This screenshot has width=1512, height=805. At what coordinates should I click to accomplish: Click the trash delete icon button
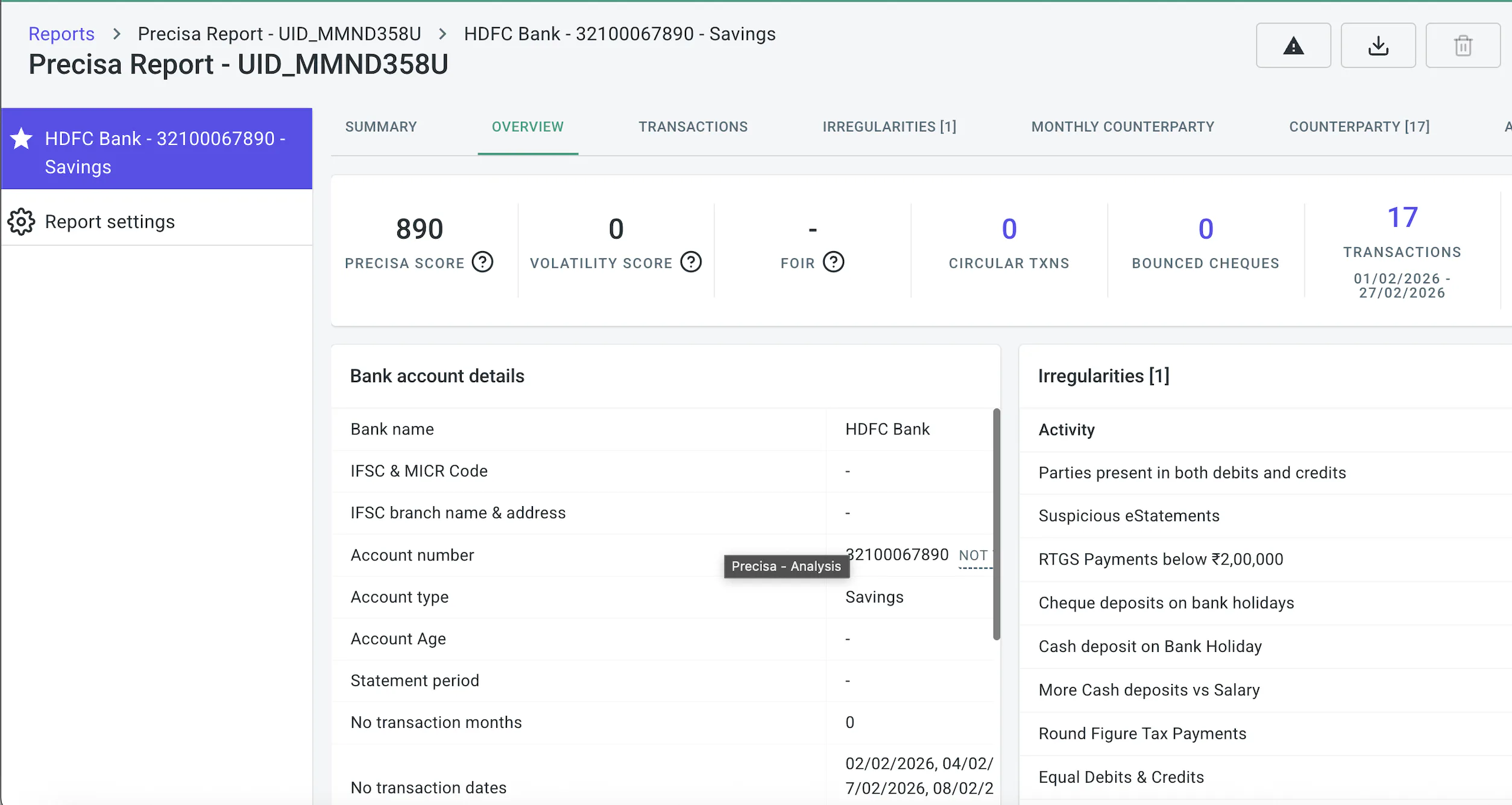(1463, 46)
